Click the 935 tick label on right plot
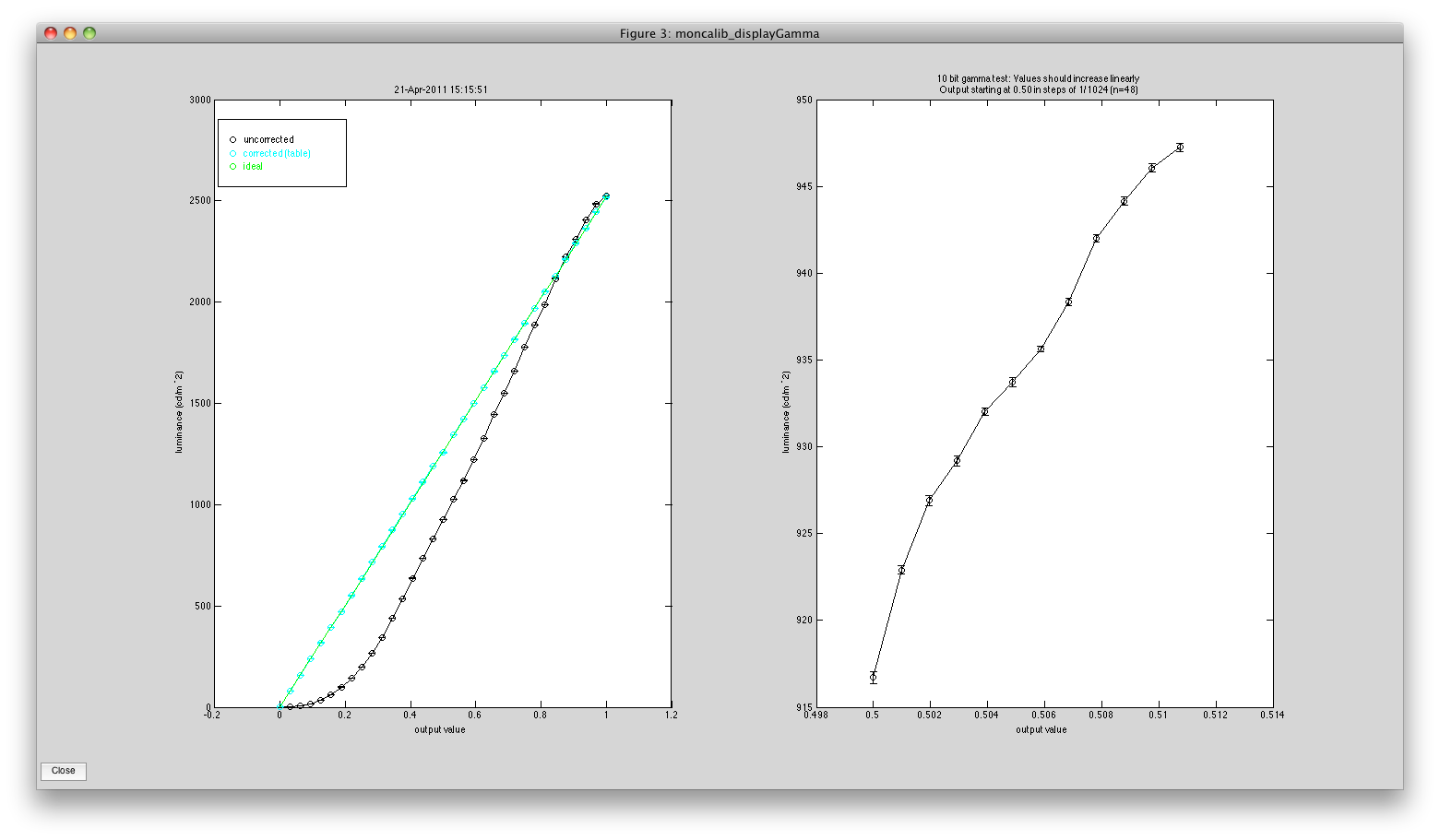The width and height of the screenshot is (1440, 840). 805,361
